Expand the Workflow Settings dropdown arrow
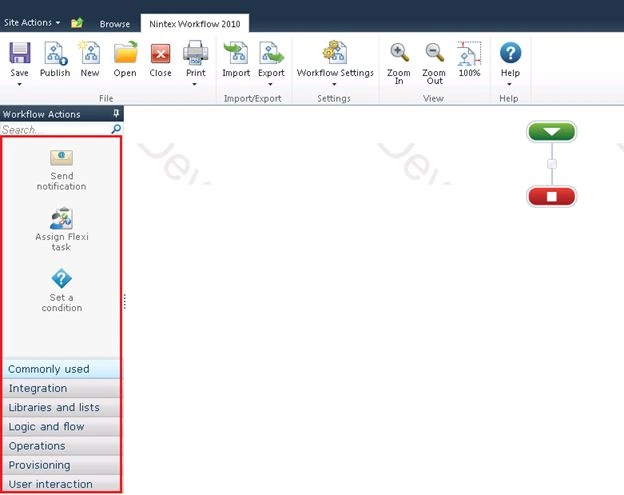The height and width of the screenshot is (495, 624). tap(334, 84)
